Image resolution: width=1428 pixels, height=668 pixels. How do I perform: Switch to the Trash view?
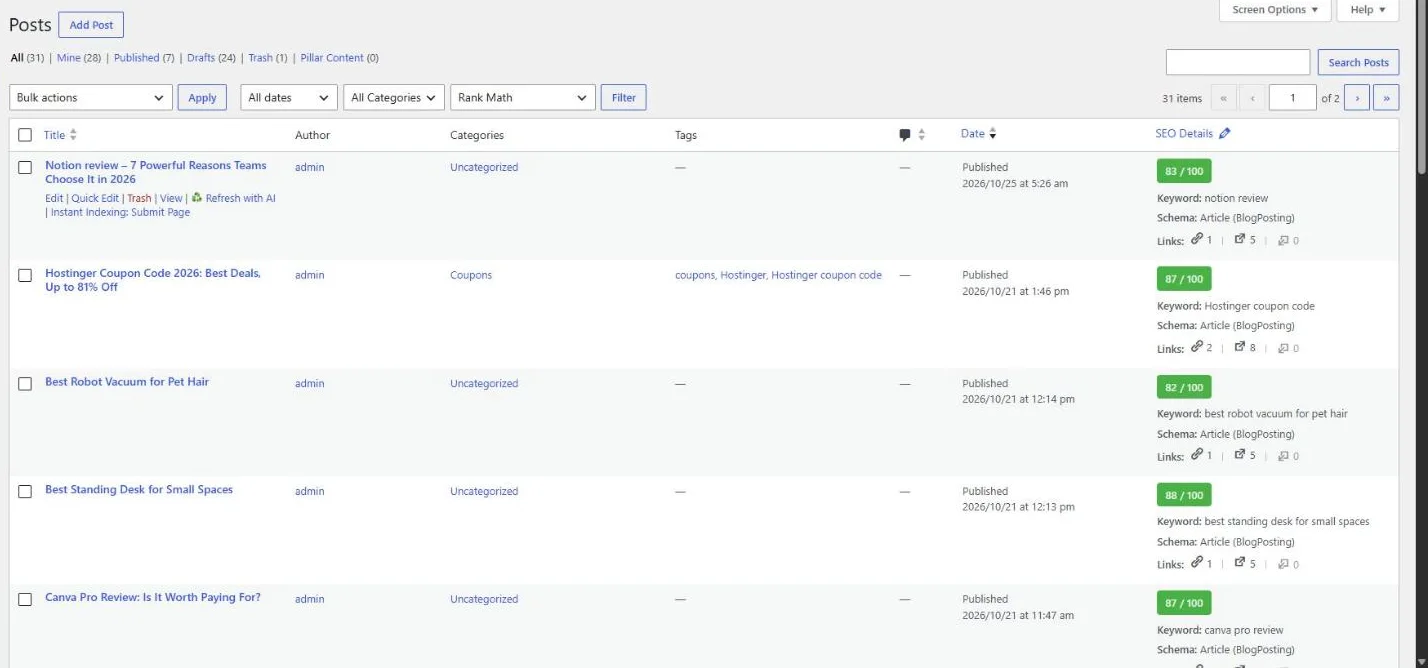268,58
